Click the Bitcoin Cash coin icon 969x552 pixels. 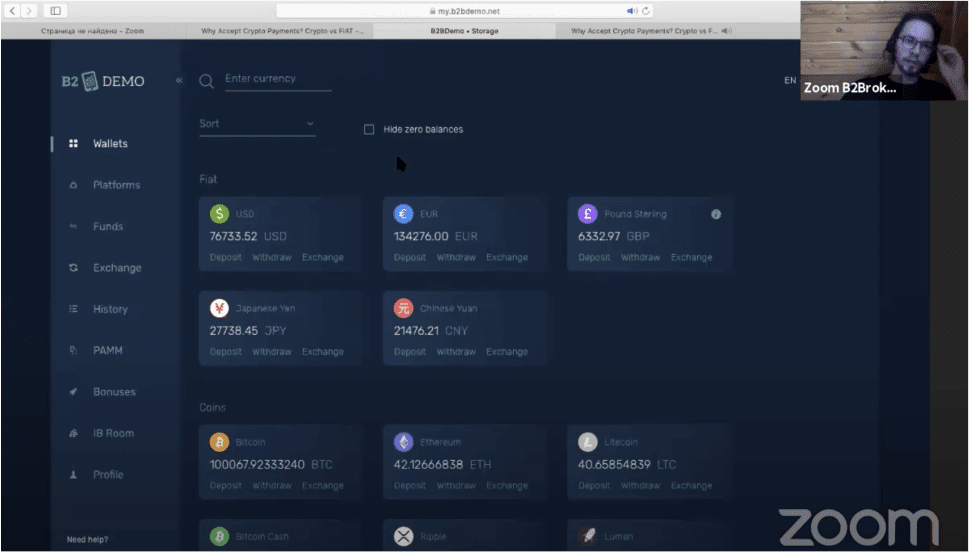pos(219,536)
